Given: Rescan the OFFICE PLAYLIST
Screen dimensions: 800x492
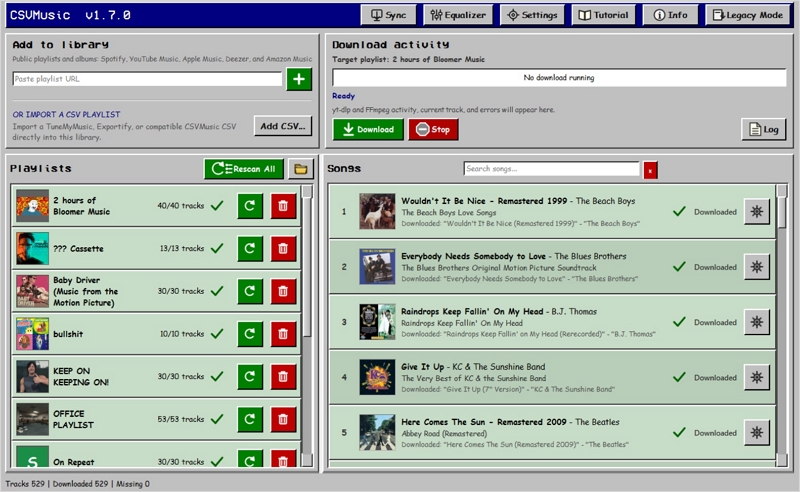Looking at the screenshot, I should click(250, 419).
